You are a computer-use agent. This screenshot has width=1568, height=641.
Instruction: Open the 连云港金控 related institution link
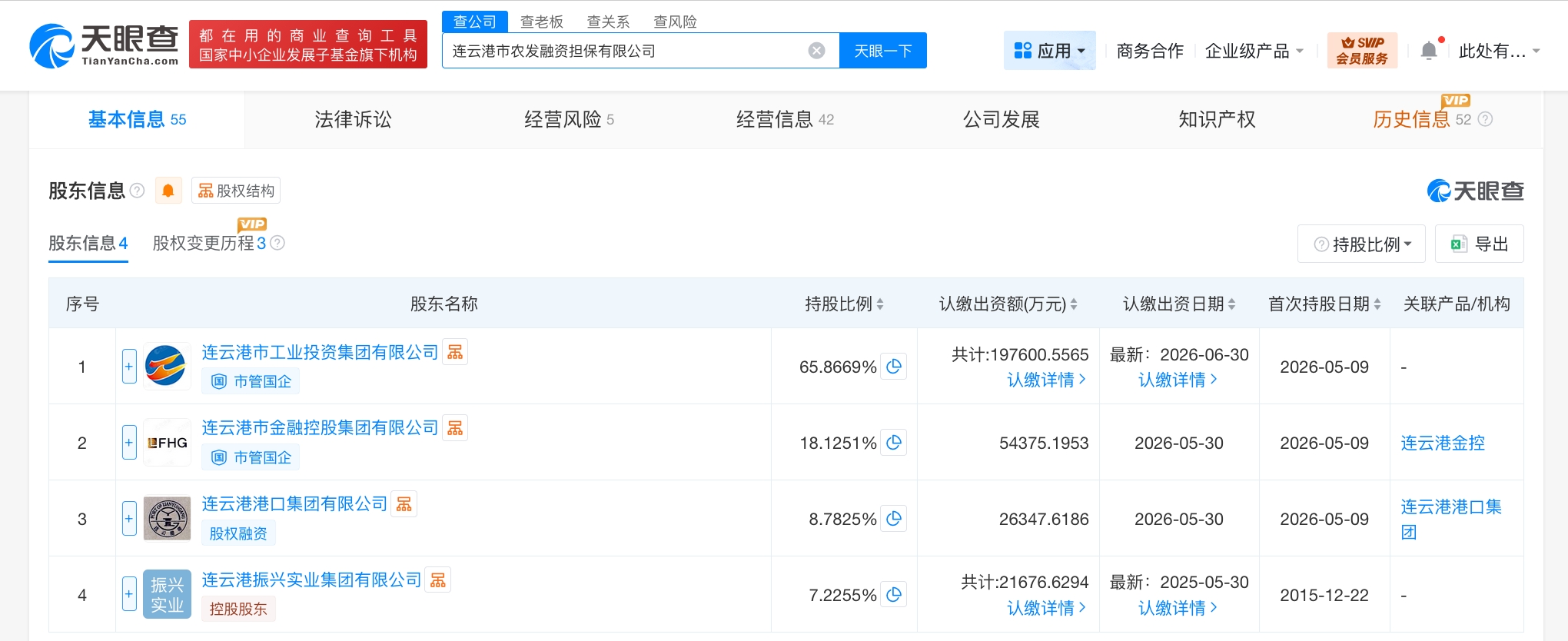[x=1443, y=443]
